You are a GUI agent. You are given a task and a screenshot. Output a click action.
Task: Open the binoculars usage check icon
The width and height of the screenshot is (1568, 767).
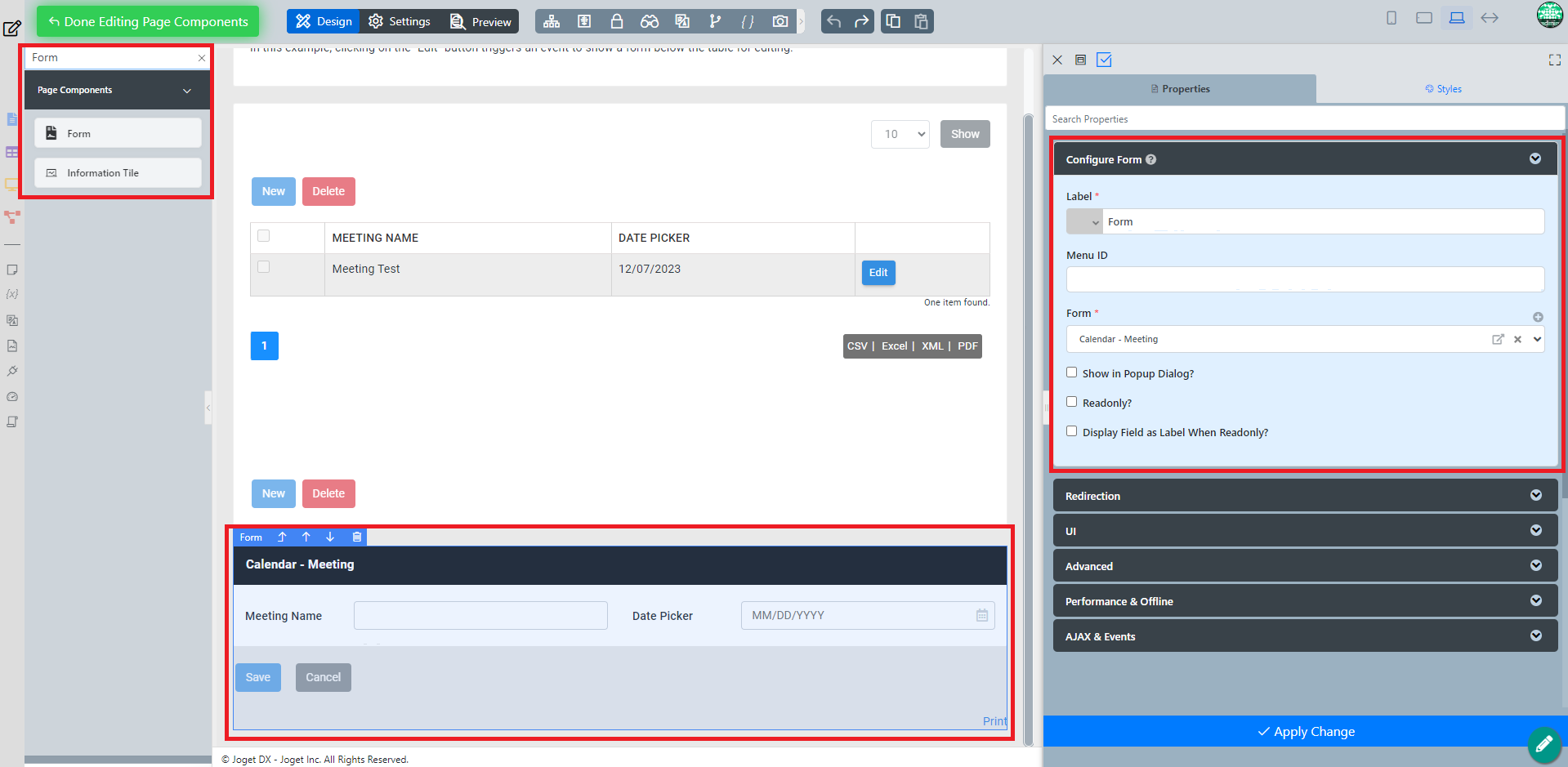point(650,21)
